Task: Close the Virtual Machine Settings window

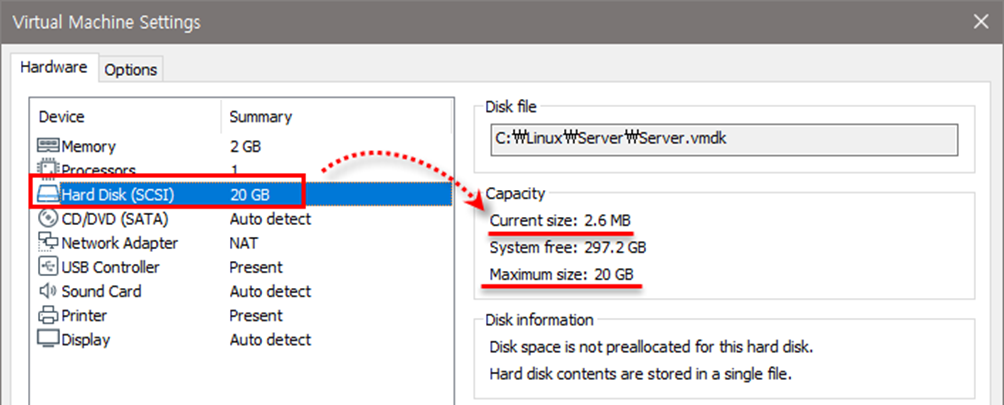Action: click(979, 20)
